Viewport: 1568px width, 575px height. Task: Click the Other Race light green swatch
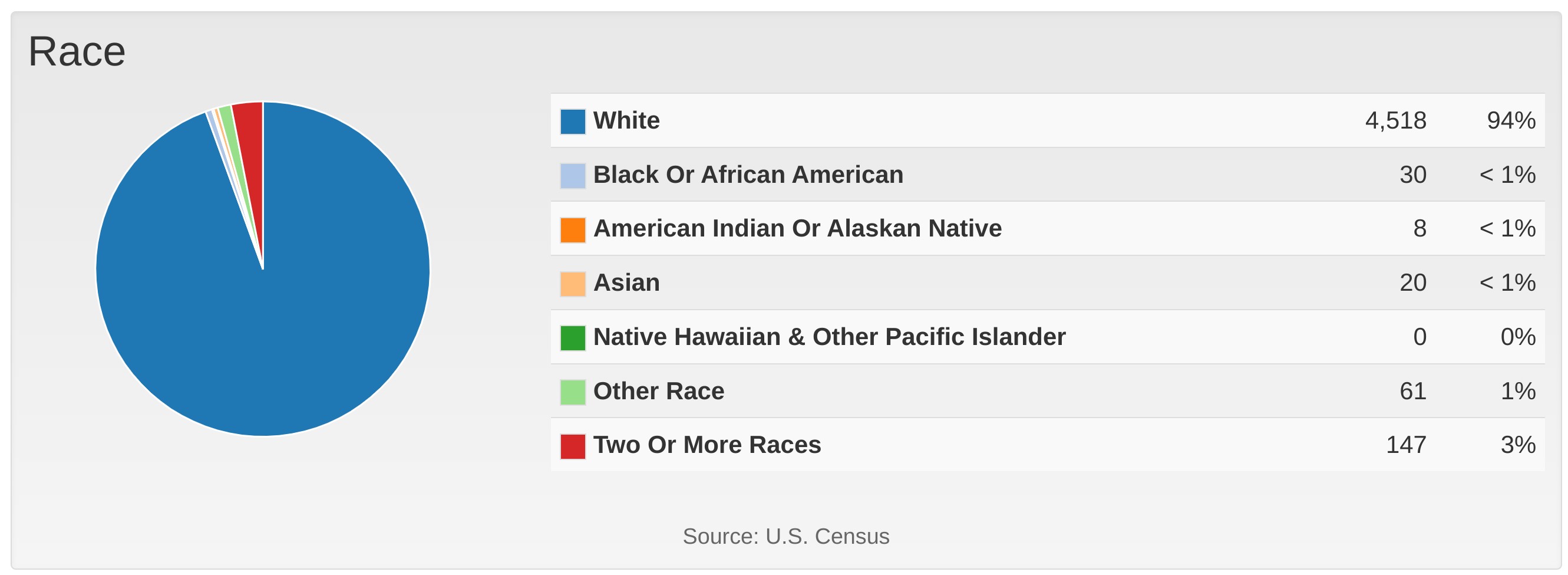(x=573, y=392)
